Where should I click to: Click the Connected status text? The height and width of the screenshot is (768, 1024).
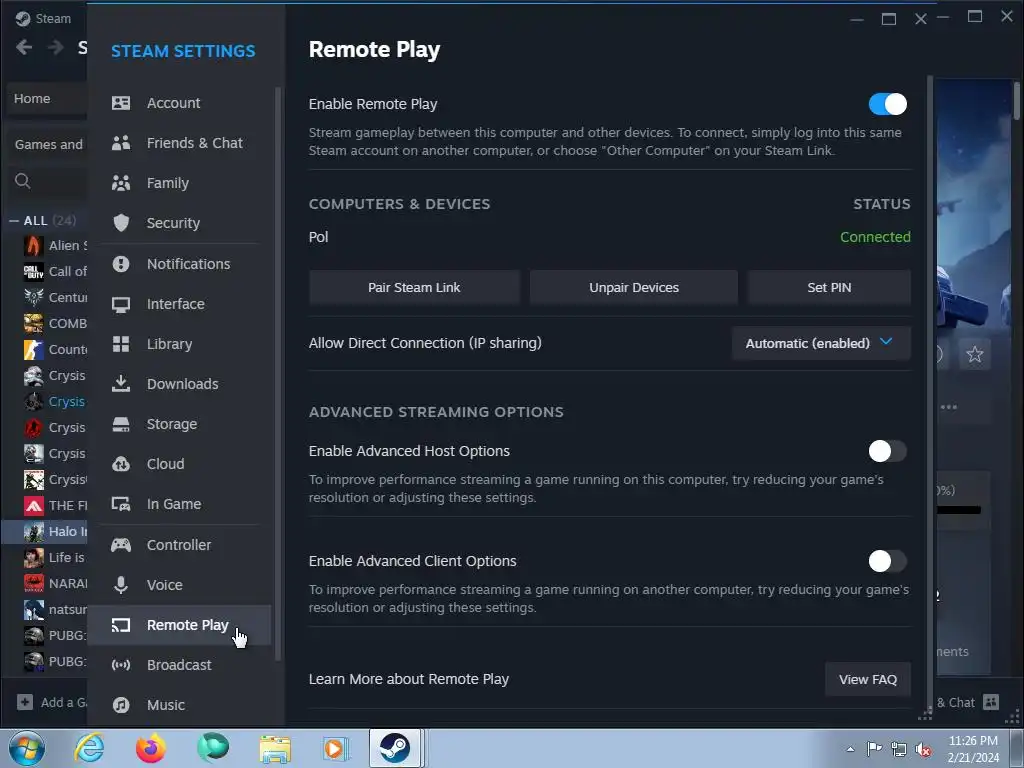pos(875,237)
